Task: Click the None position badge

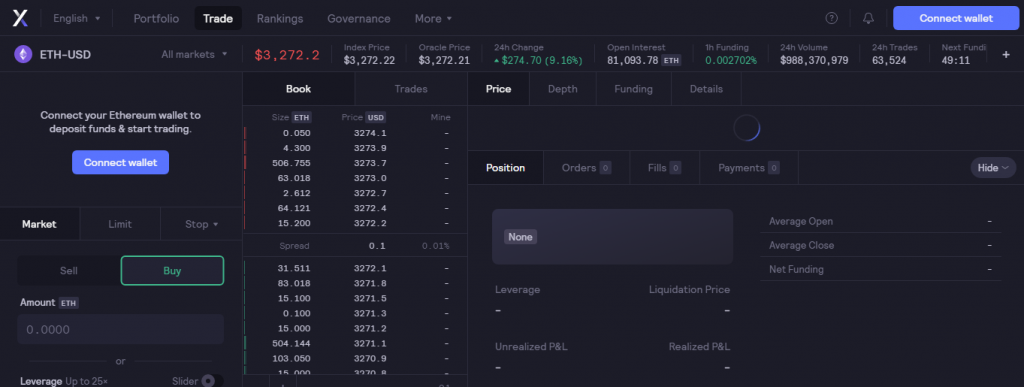Action: pos(520,237)
